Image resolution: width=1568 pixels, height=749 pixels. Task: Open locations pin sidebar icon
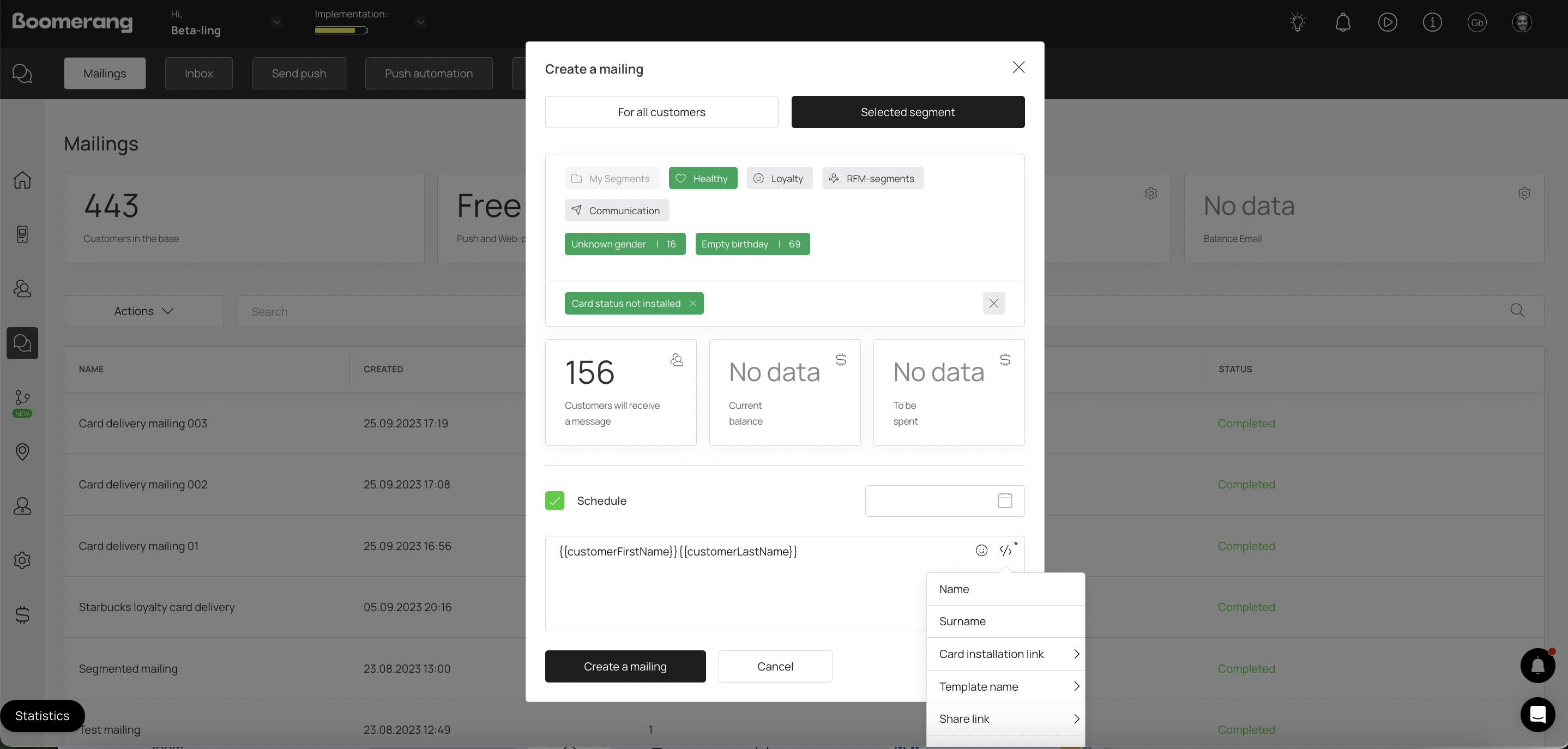pos(22,451)
